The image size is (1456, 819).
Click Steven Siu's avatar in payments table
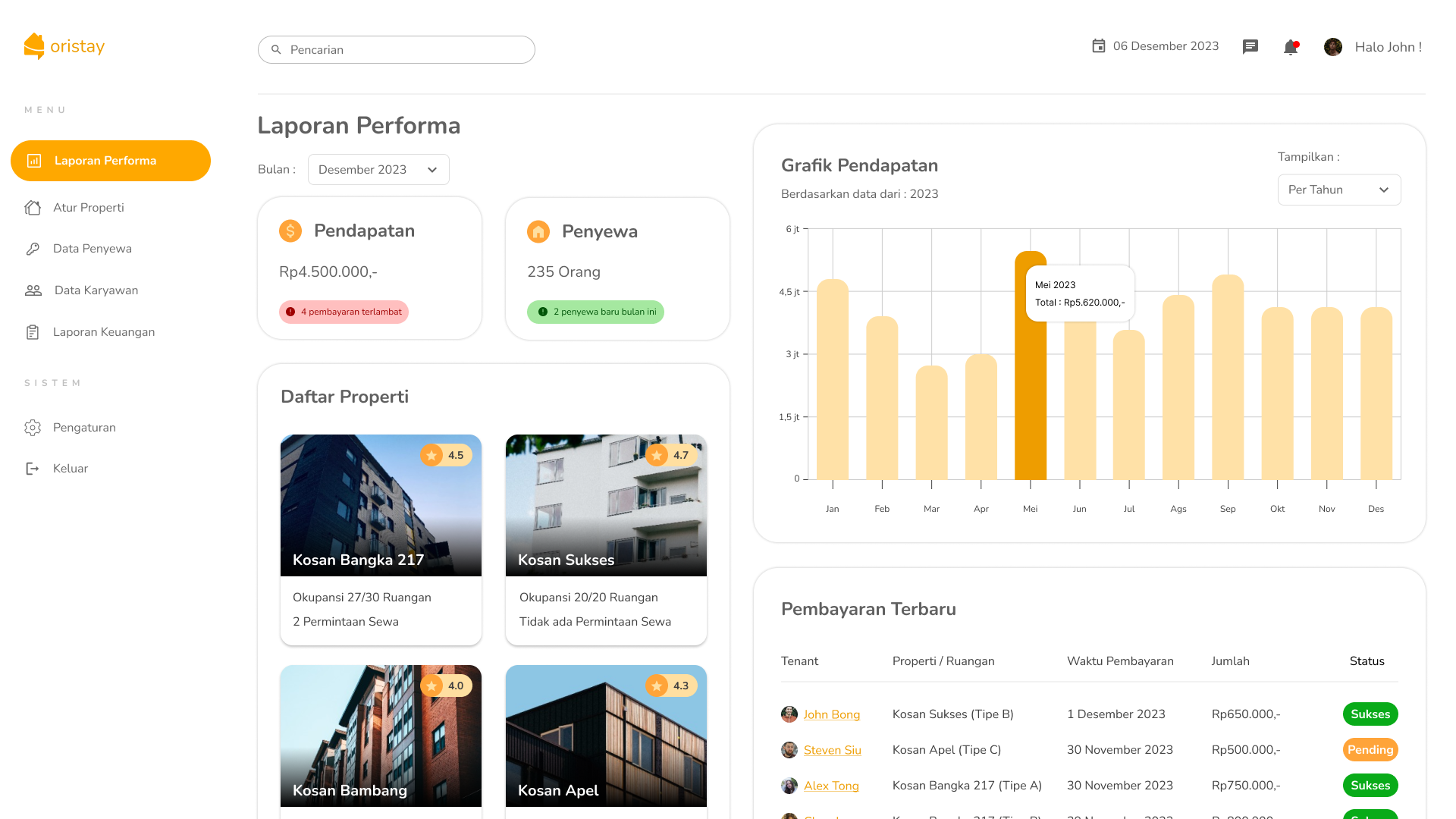point(789,750)
